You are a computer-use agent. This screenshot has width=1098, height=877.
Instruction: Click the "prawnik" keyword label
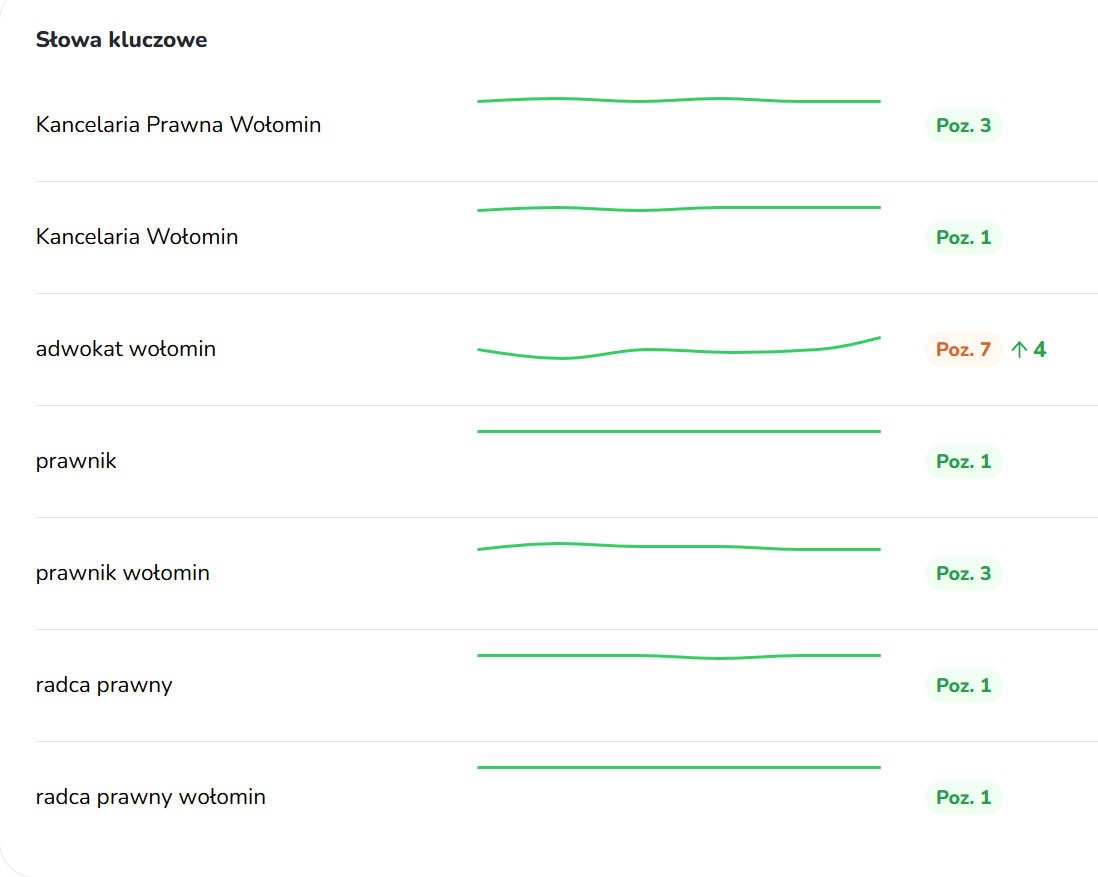[x=76, y=461]
